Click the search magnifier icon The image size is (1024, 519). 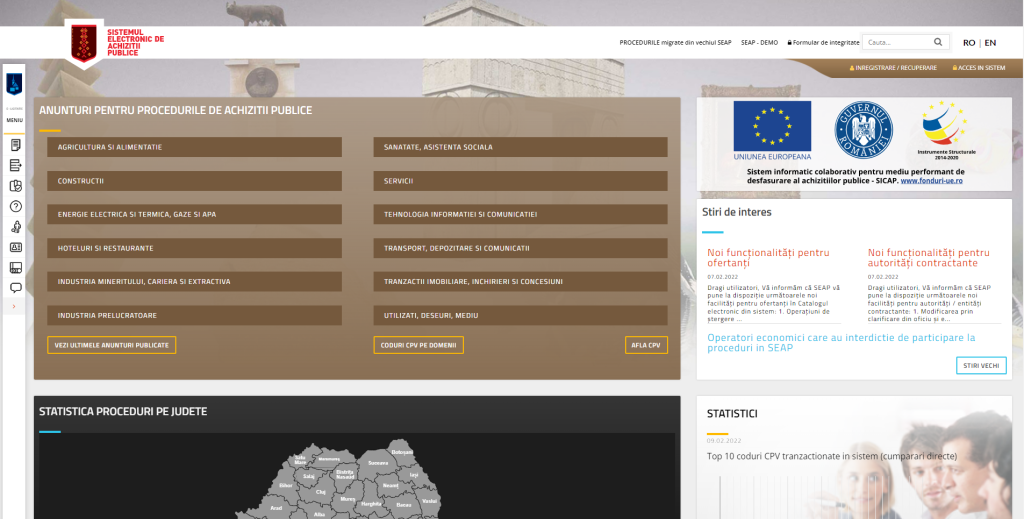938,43
